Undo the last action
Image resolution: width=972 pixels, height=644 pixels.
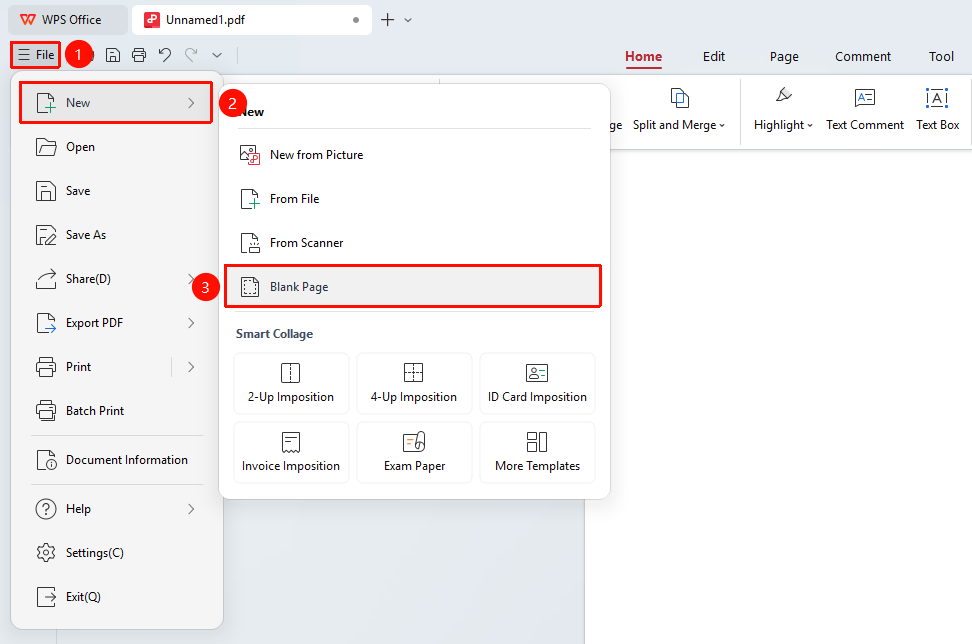165,55
